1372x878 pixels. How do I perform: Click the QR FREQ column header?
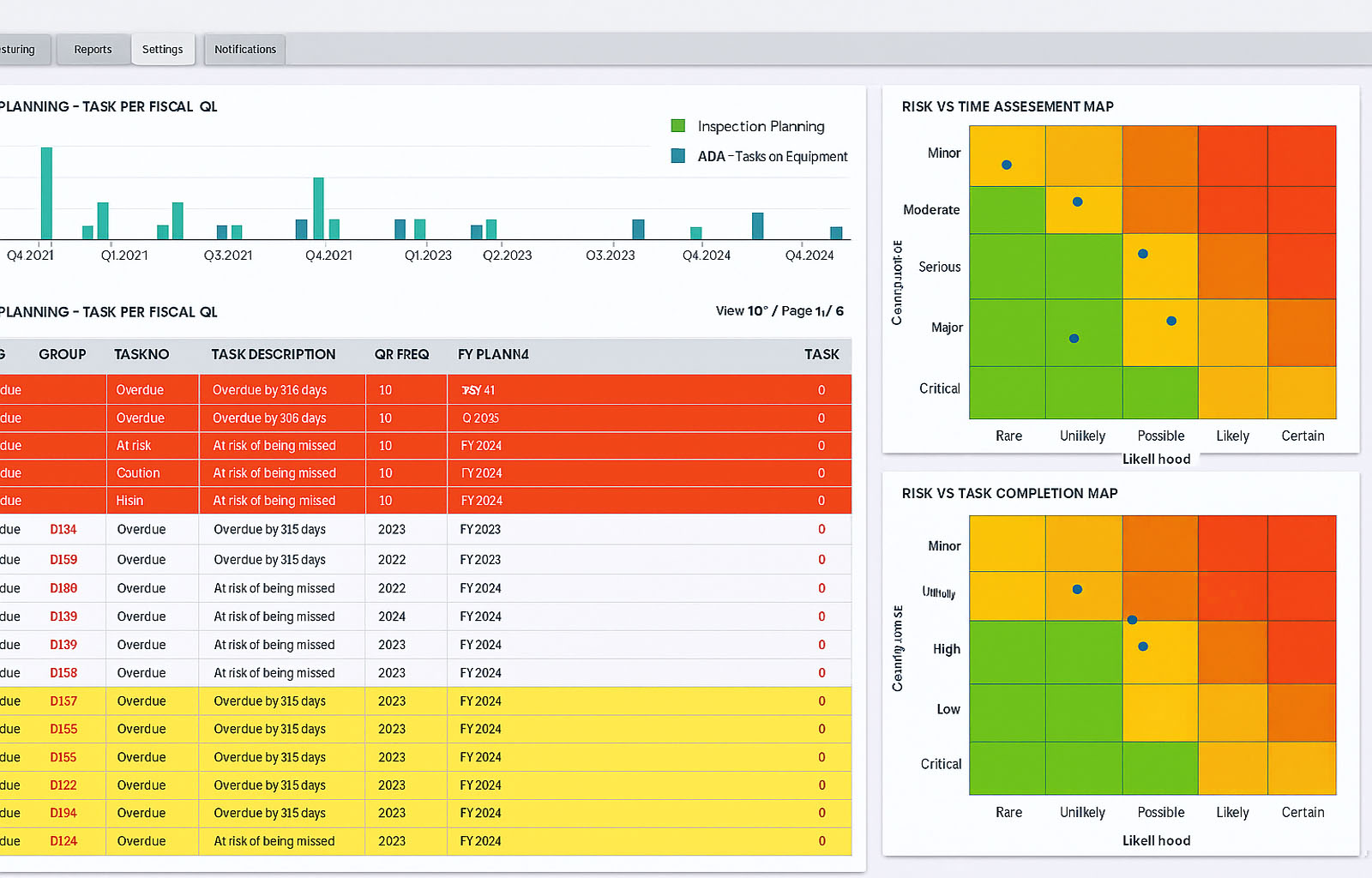click(401, 354)
